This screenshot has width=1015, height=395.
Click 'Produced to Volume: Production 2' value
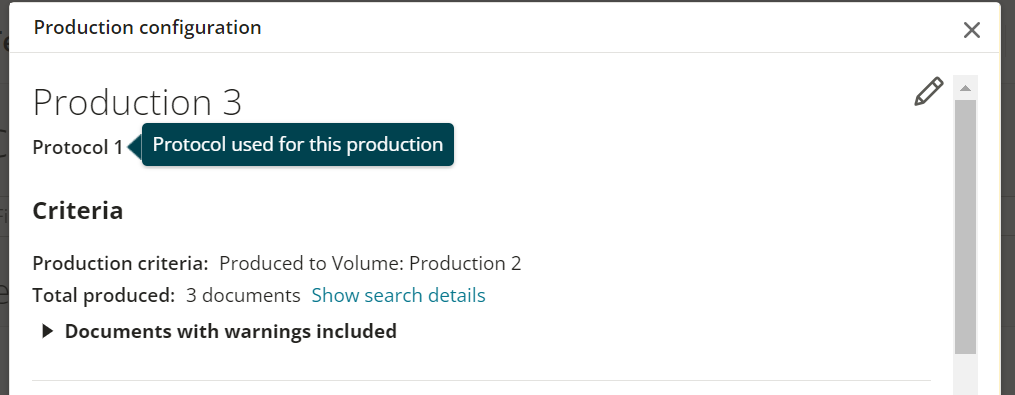[x=370, y=264]
